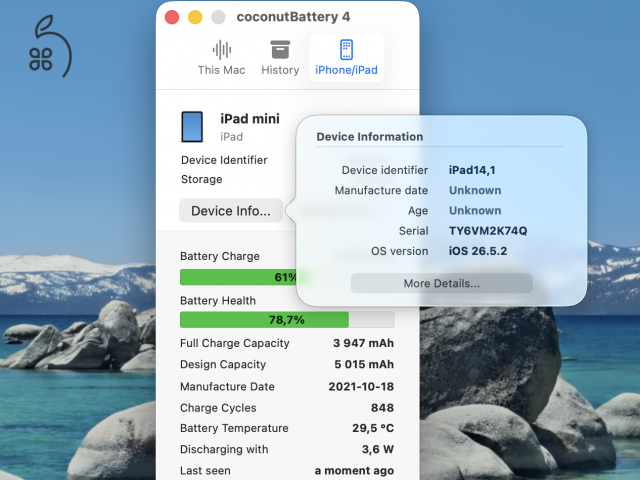This screenshot has width=640, height=480.
Task: Click the 2021-10-18 manufacture date
Action: pyautogui.click(x=361, y=387)
